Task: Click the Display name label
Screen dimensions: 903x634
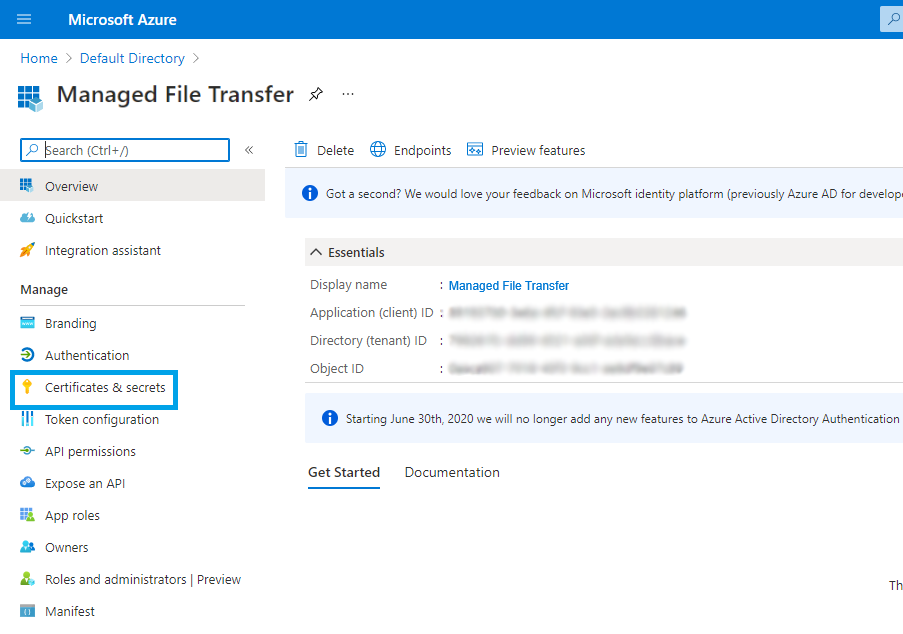Action: pos(348,284)
